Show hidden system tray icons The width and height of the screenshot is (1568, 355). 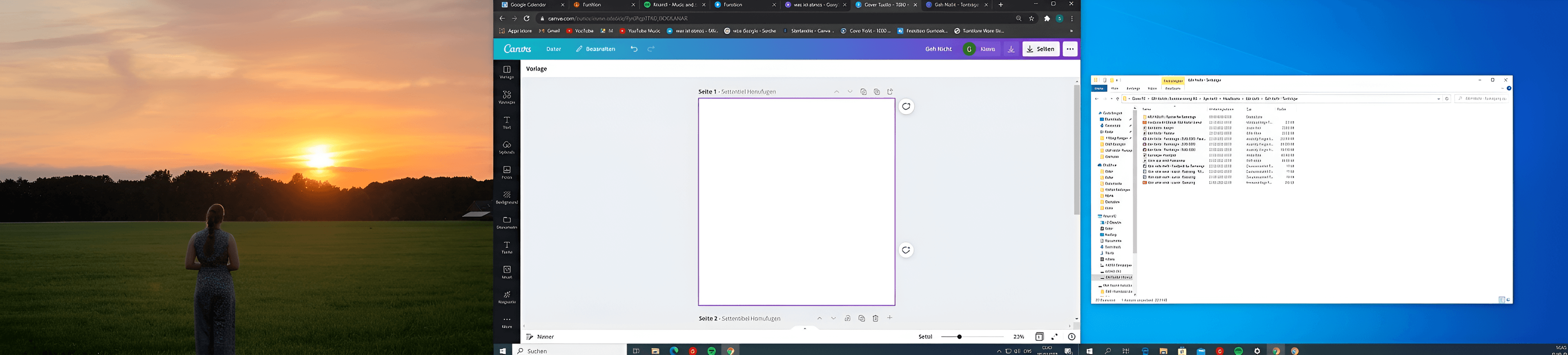tap(999, 351)
